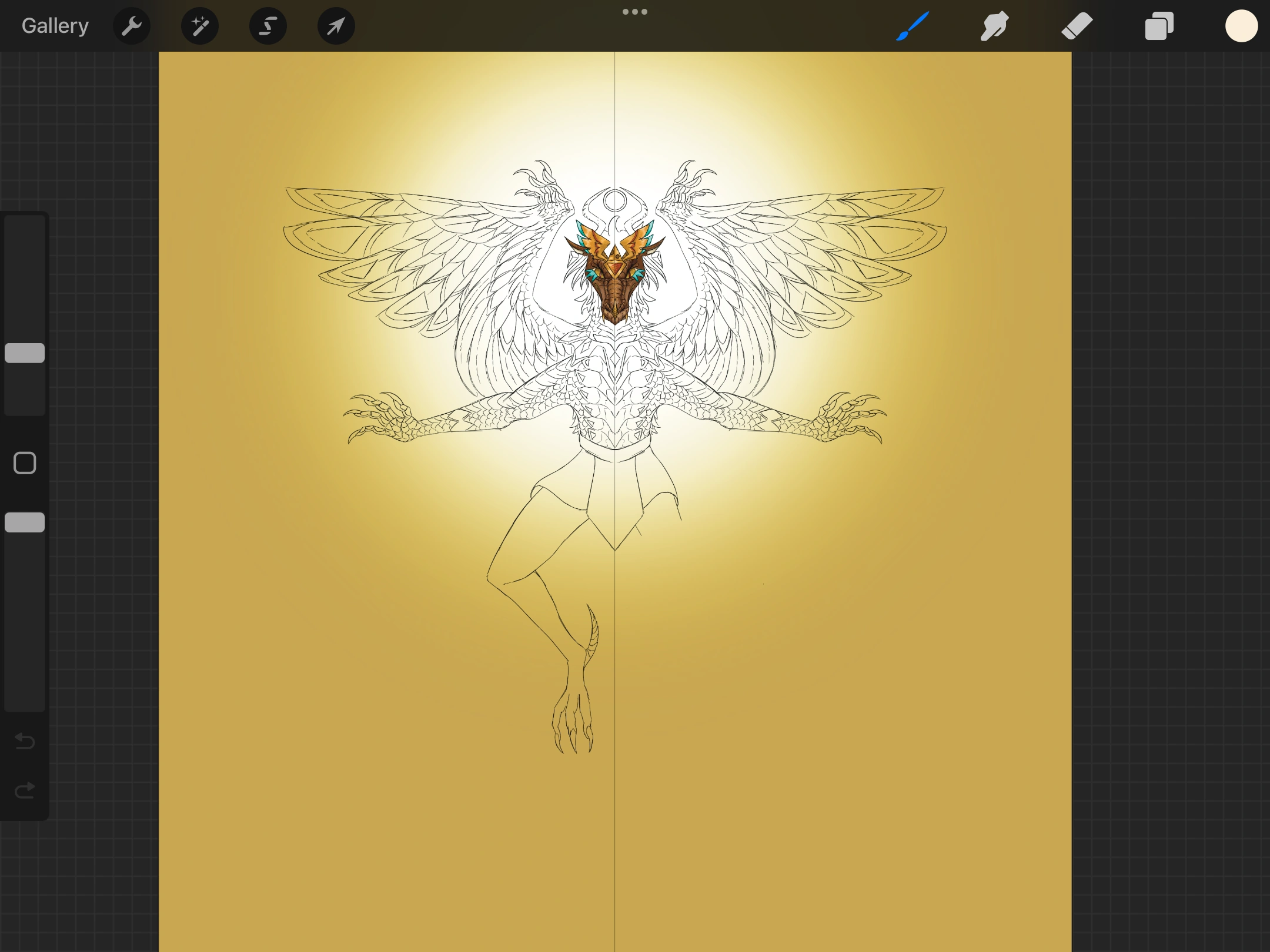Switch to the Smudge tool
Screen dimensions: 1270x952
[x=994, y=25]
